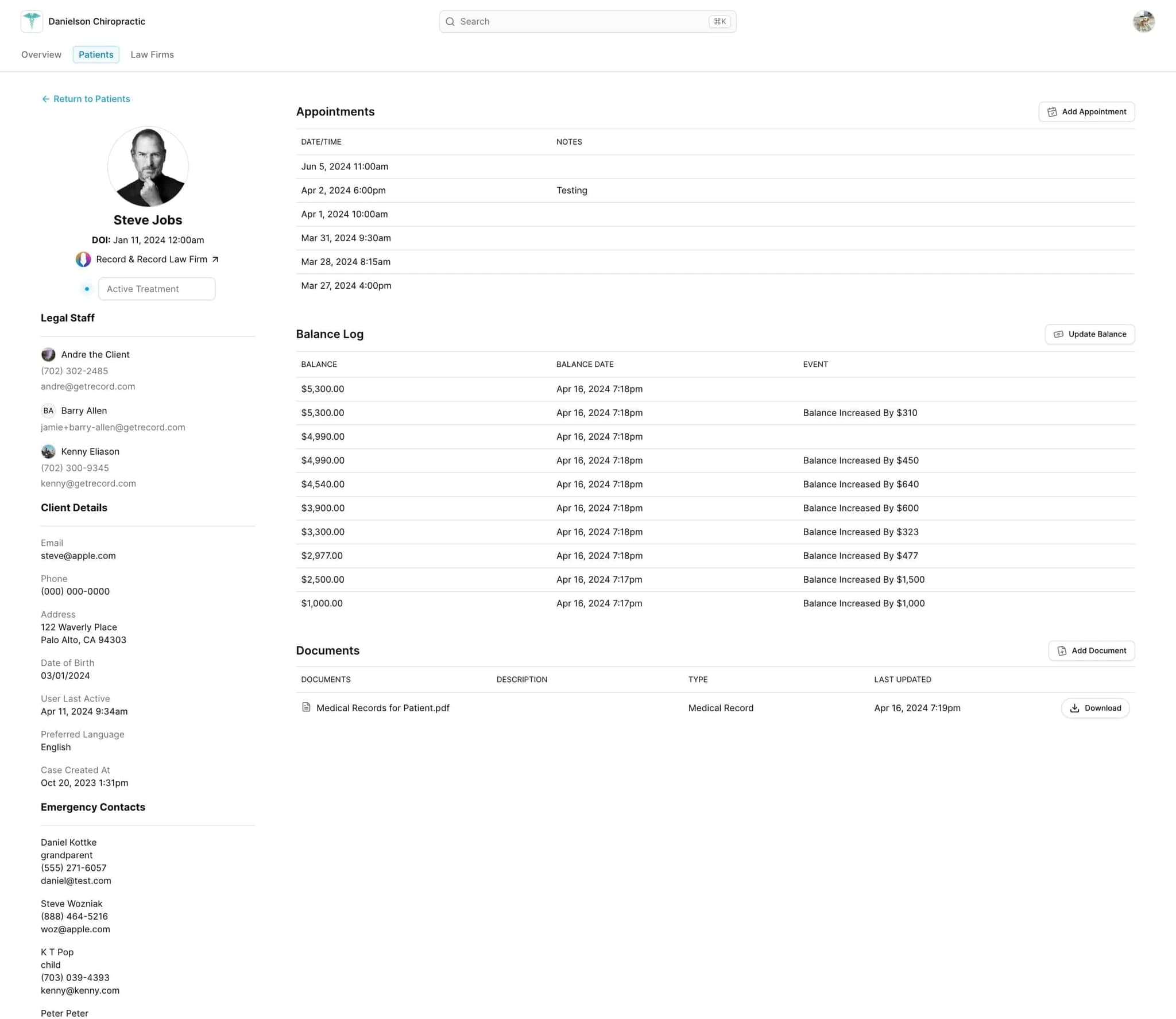Click the file icon beside Medical Records pdf

coord(306,708)
